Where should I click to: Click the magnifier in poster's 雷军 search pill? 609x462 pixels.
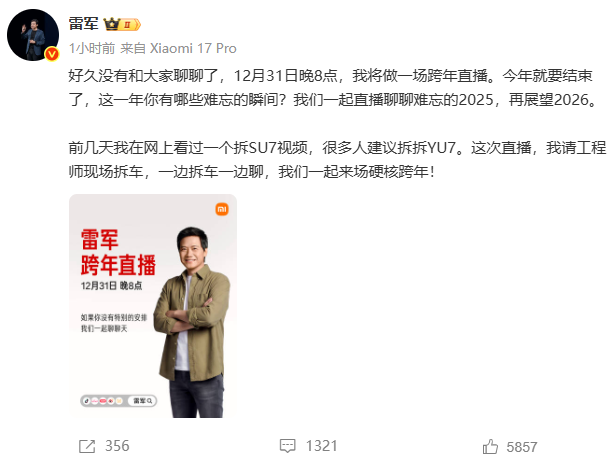(150, 401)
